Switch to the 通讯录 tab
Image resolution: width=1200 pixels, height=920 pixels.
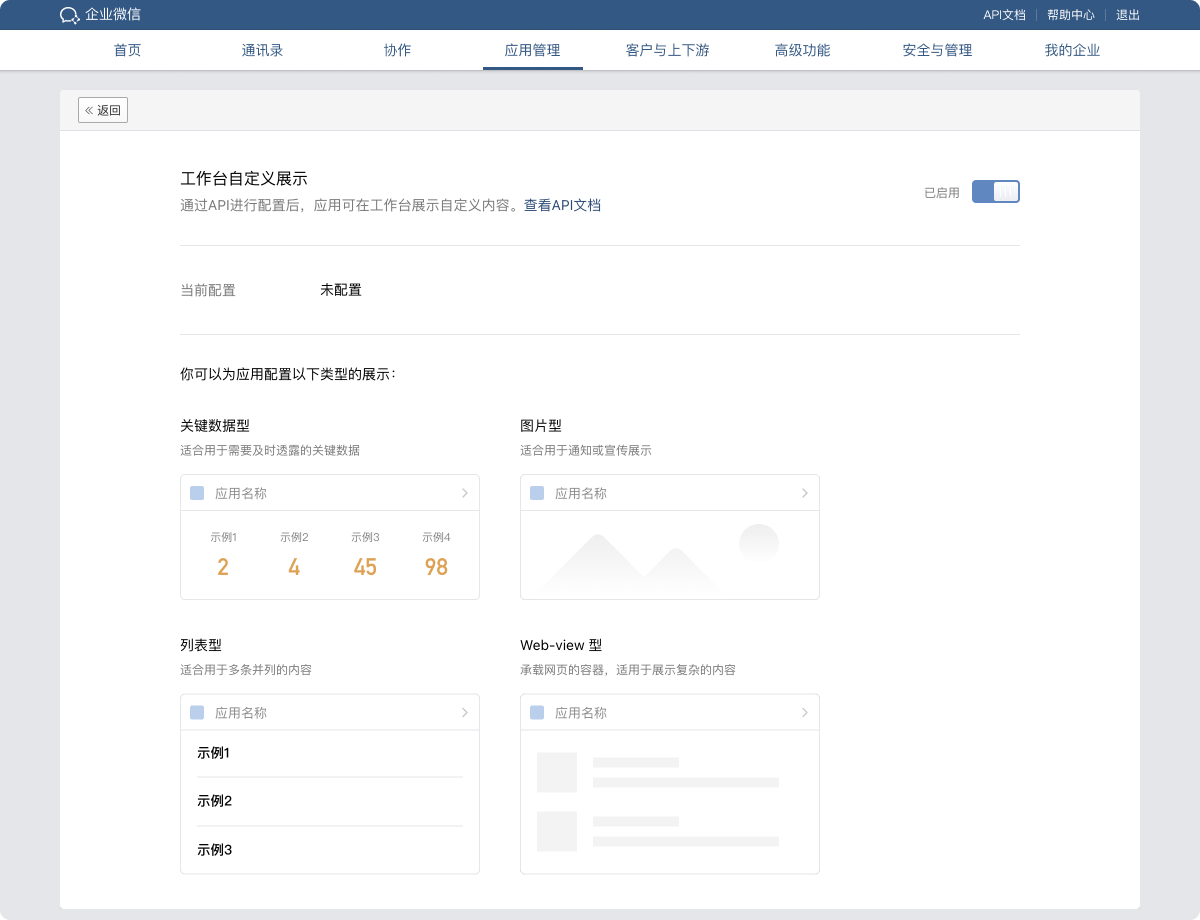(x=261, y=49)
